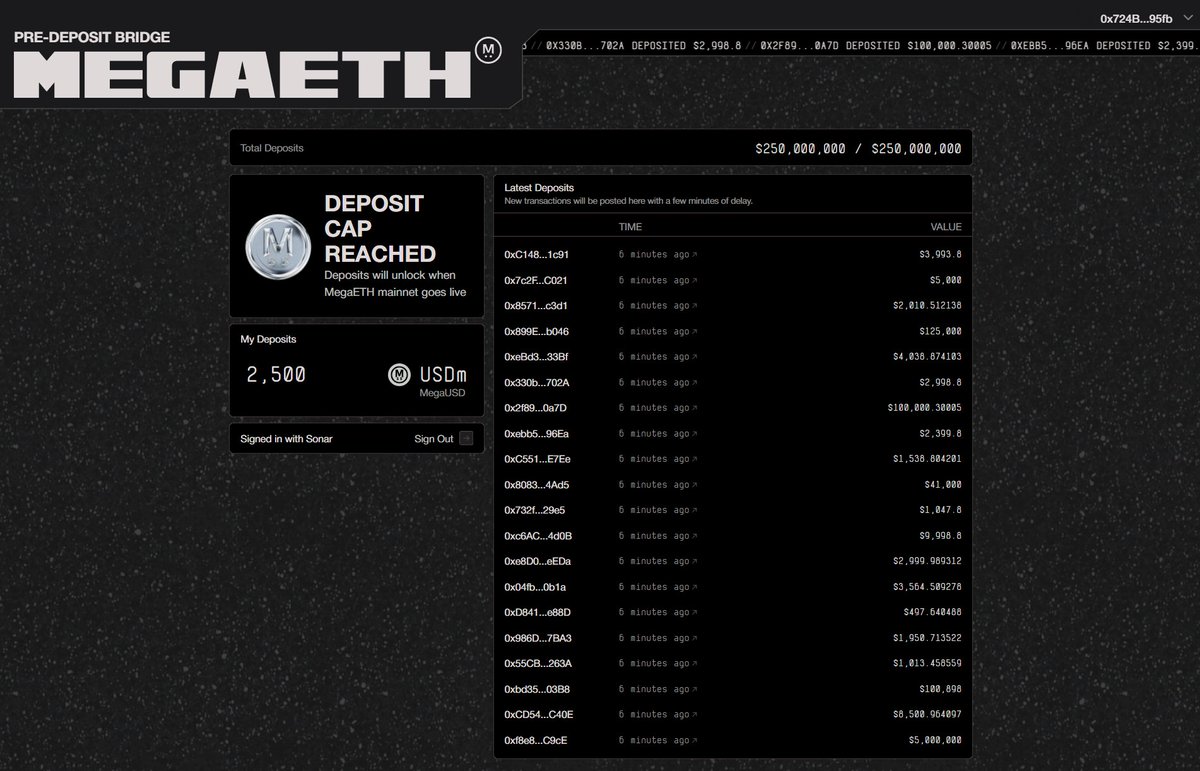Open the external link arrow for 0xbd35...03B8
The height and width of the screenshot is (771, 1200).
point(695,688)
